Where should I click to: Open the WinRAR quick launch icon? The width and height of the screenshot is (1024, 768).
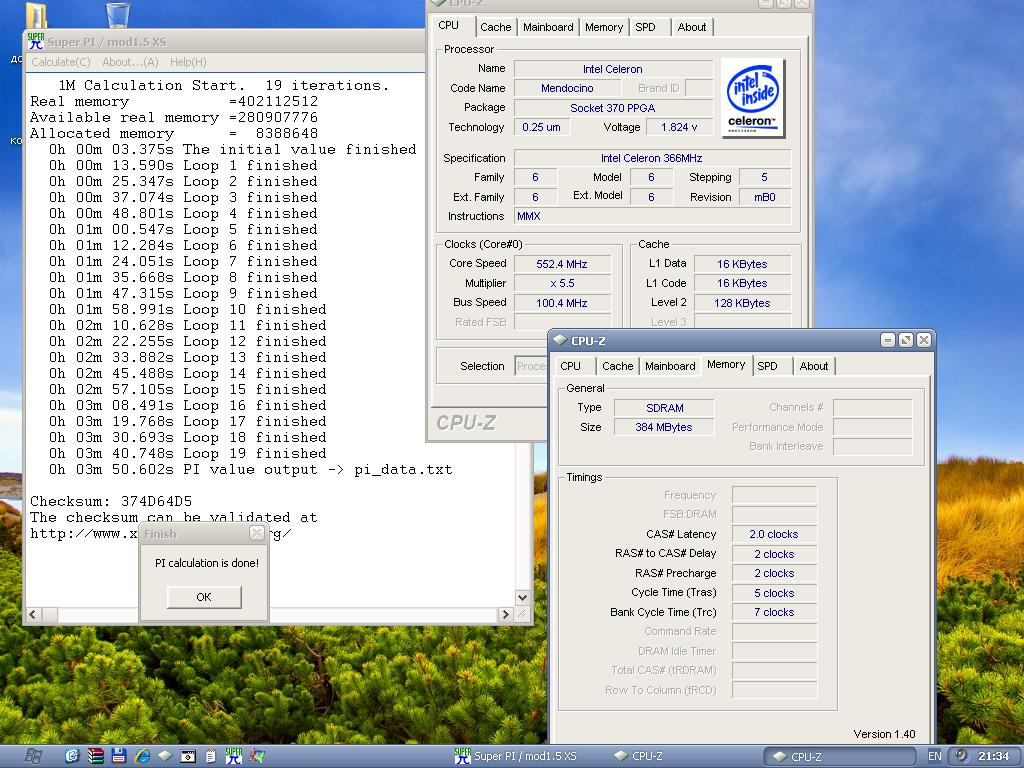[95, 756]
